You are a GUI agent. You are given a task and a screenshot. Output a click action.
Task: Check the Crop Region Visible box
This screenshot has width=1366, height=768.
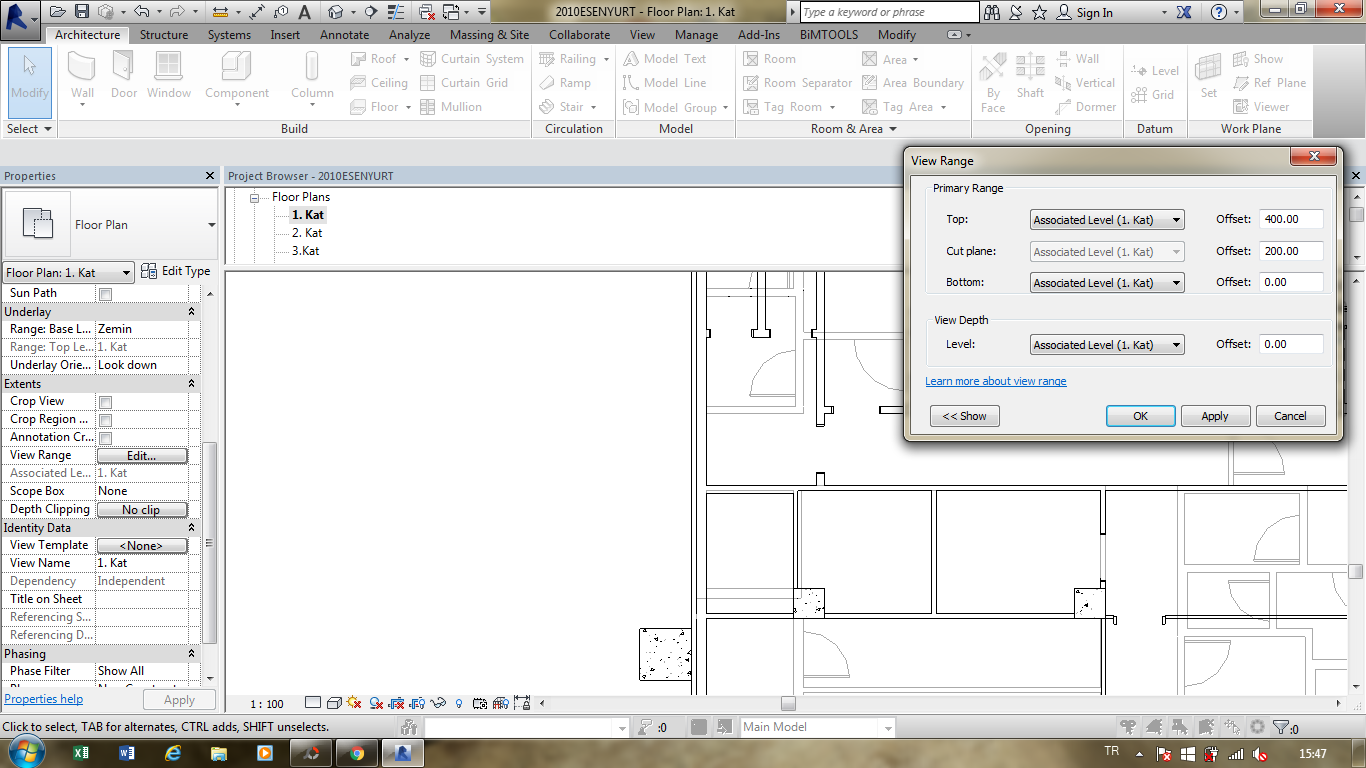(x=105, y=420)
